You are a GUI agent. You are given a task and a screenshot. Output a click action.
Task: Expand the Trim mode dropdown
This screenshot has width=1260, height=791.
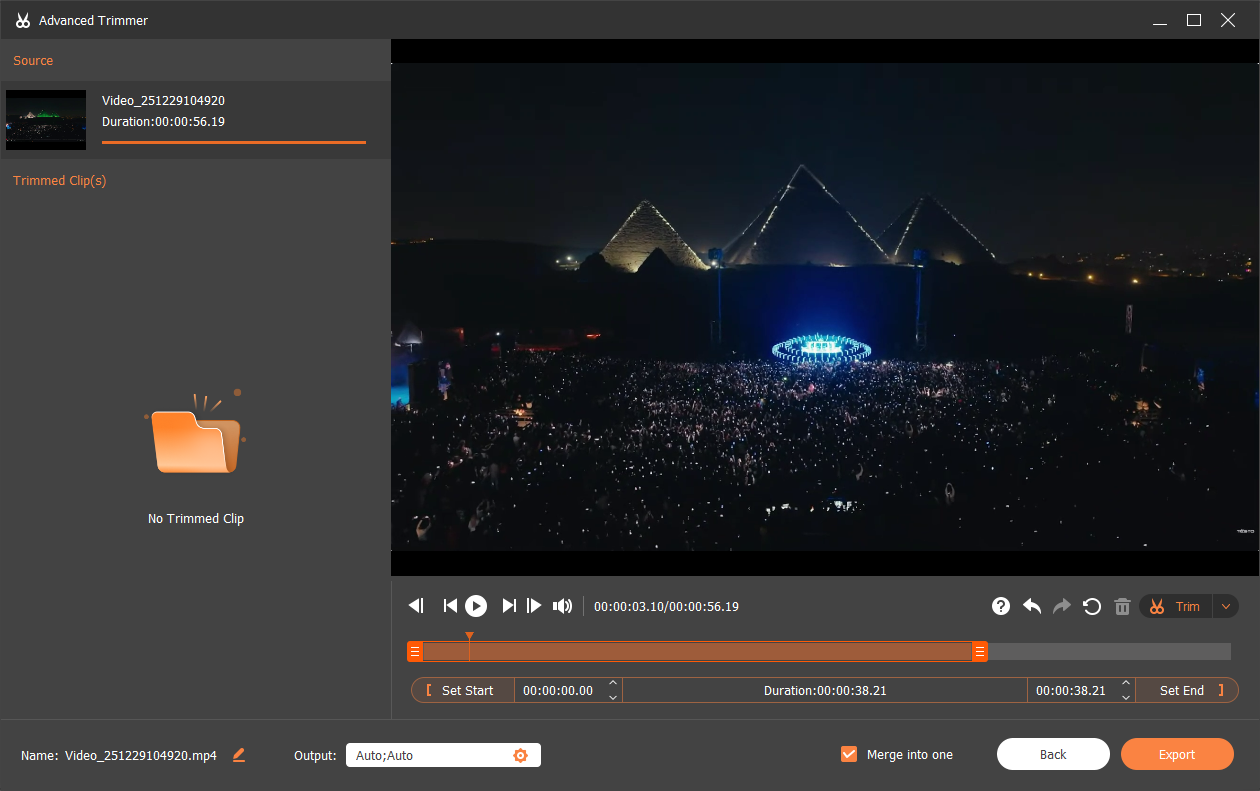(1225, 606)
